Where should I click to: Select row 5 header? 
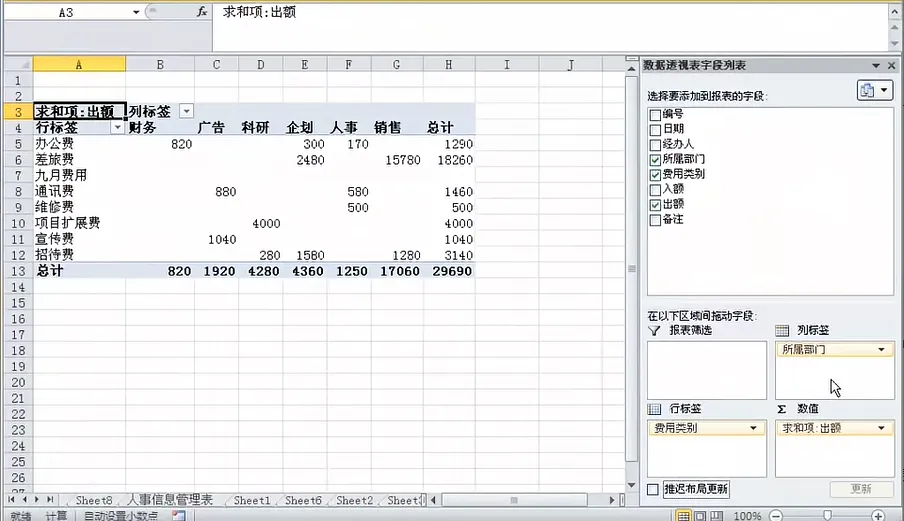[x=18, y=144]
